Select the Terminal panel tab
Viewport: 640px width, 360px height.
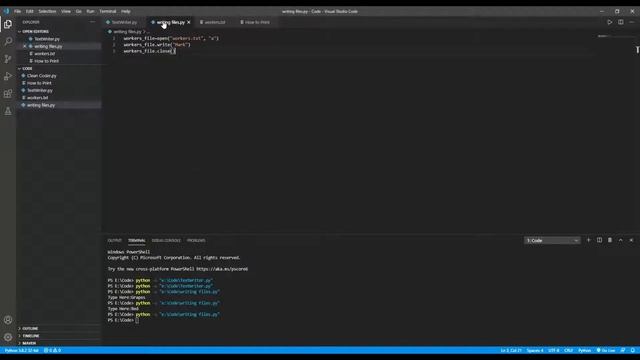[136, 240]
